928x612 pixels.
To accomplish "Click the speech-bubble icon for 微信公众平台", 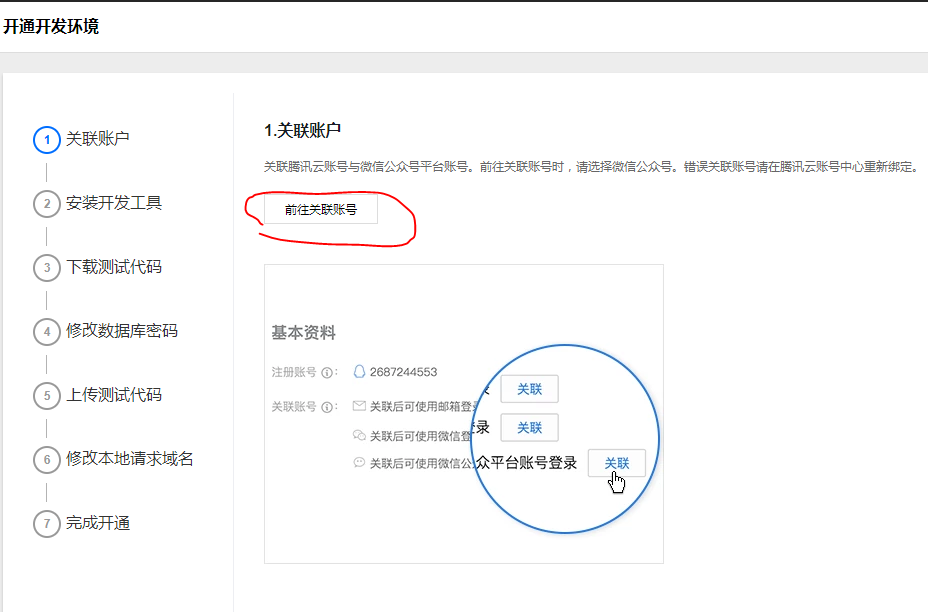I will (x=358, y=459).
